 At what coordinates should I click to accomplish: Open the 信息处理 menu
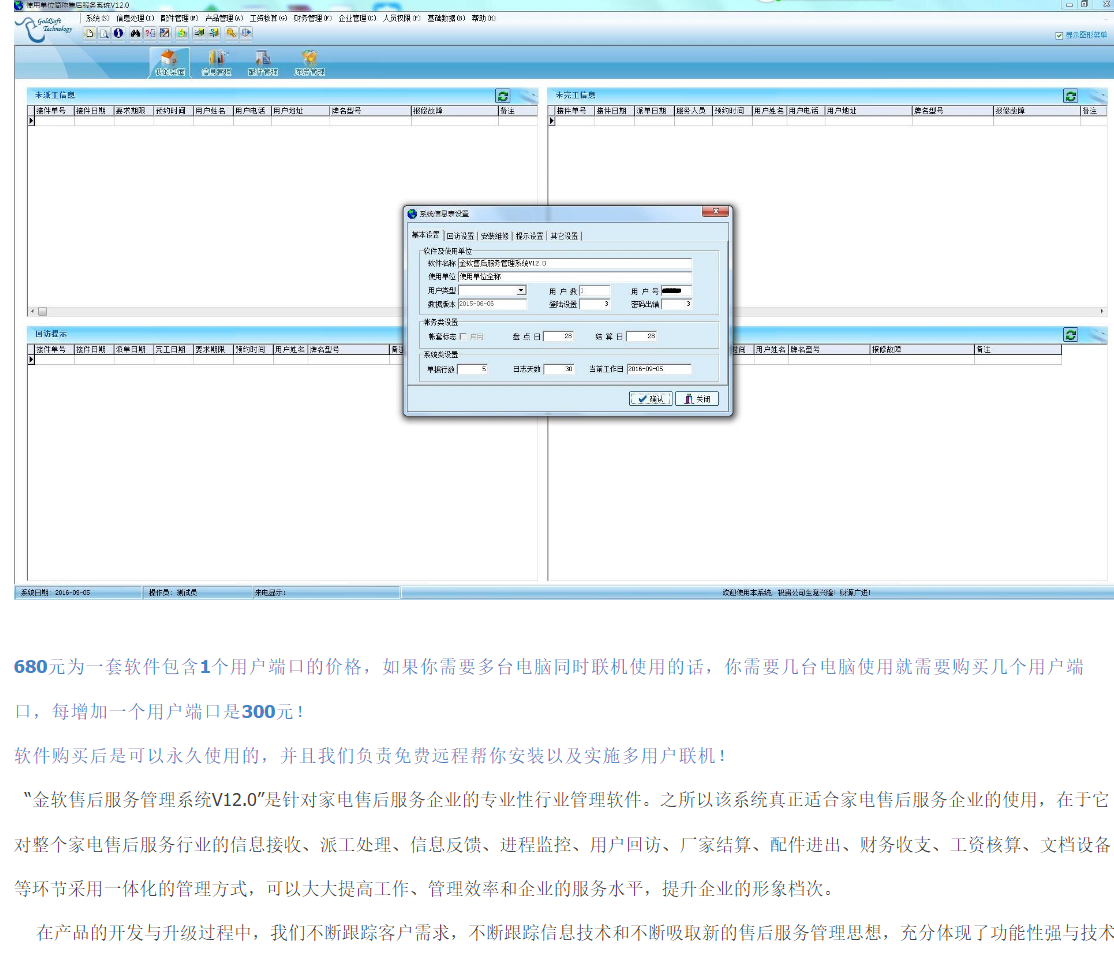[135, 18]
